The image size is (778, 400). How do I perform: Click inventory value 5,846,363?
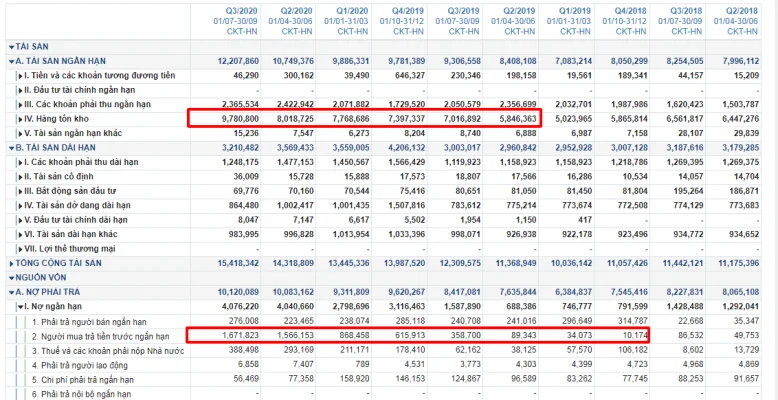[x=516, y=119]
